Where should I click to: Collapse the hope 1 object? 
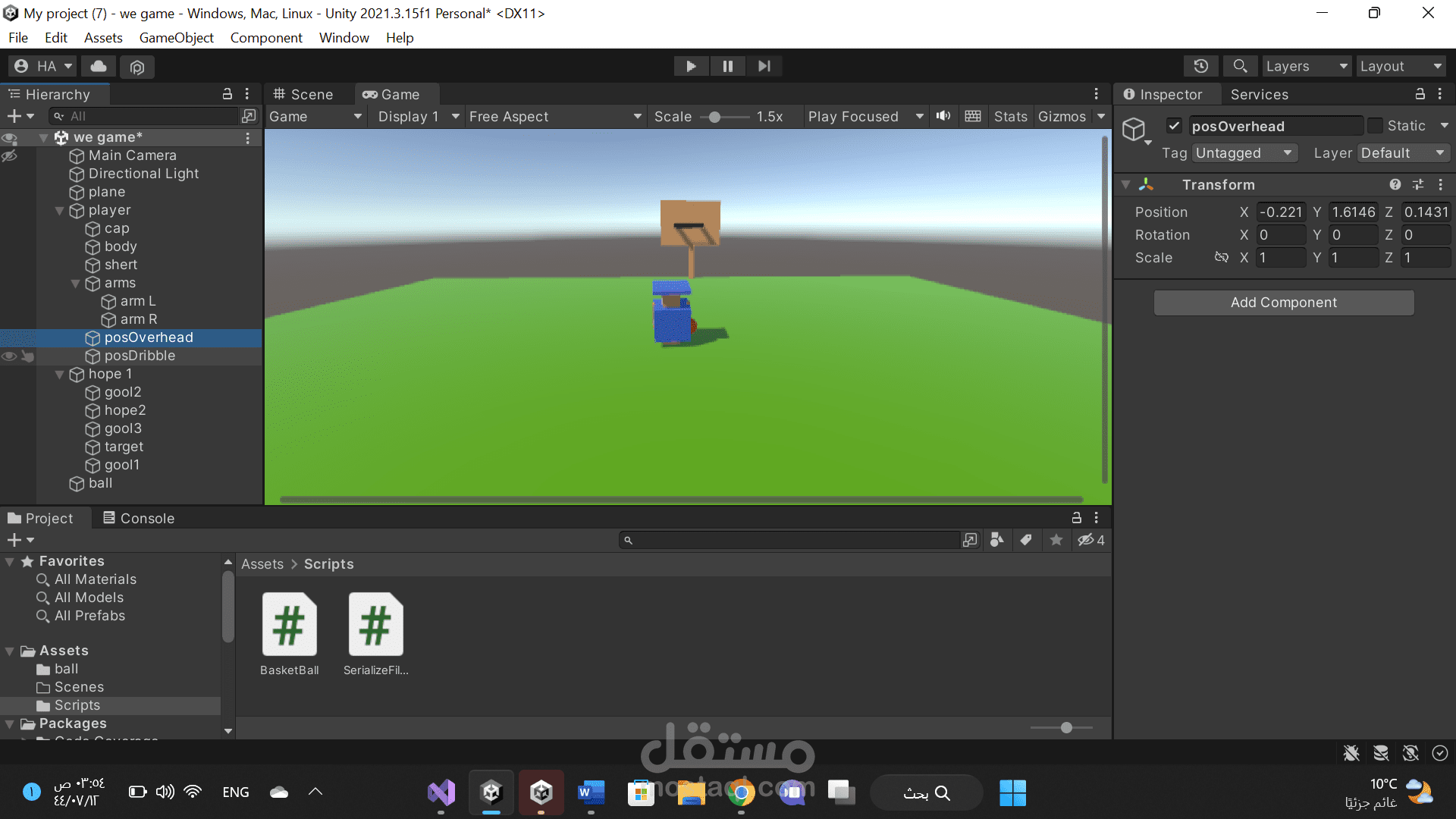coord(59,374)
